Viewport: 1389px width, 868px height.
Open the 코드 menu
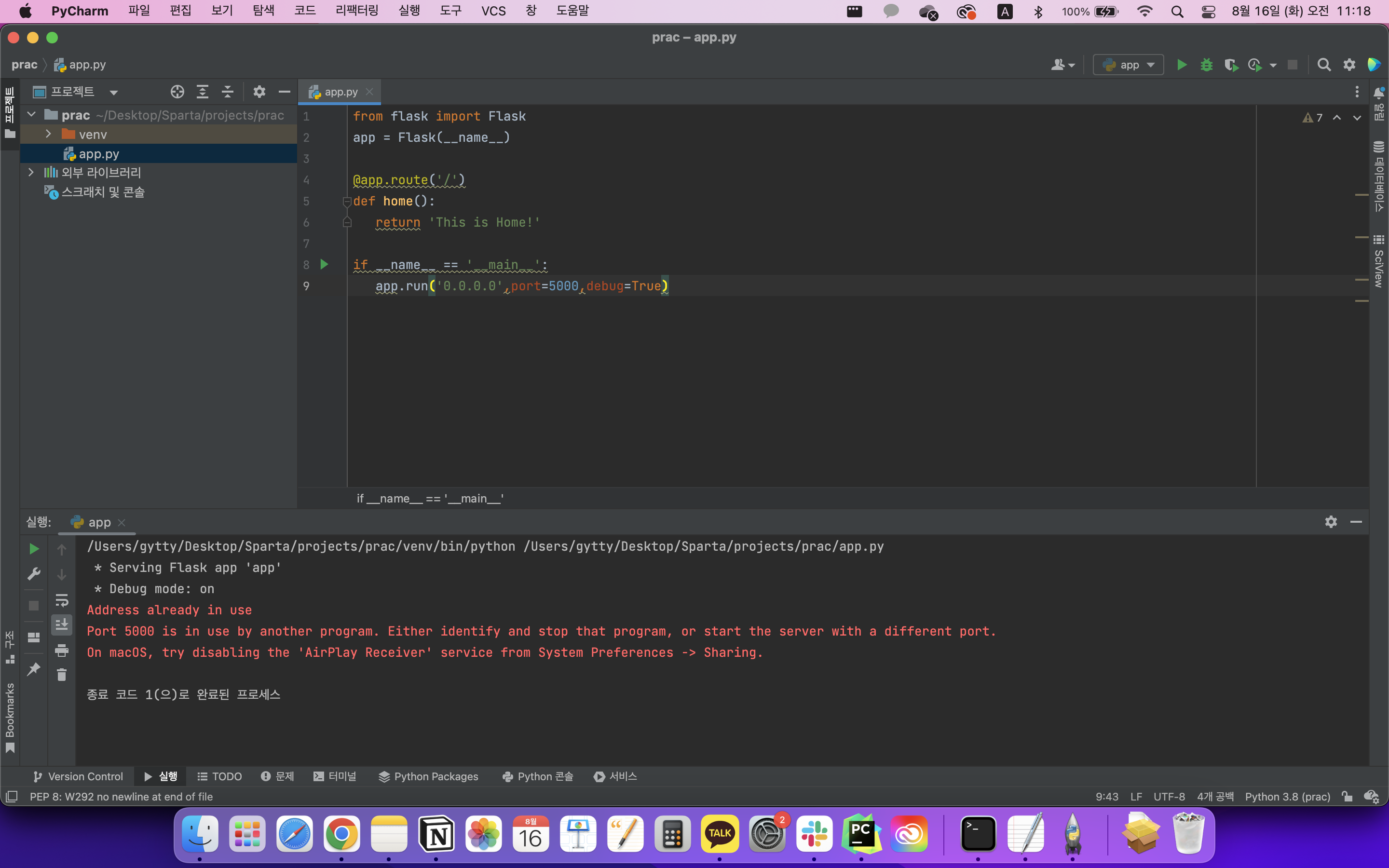tap(305, 11)
